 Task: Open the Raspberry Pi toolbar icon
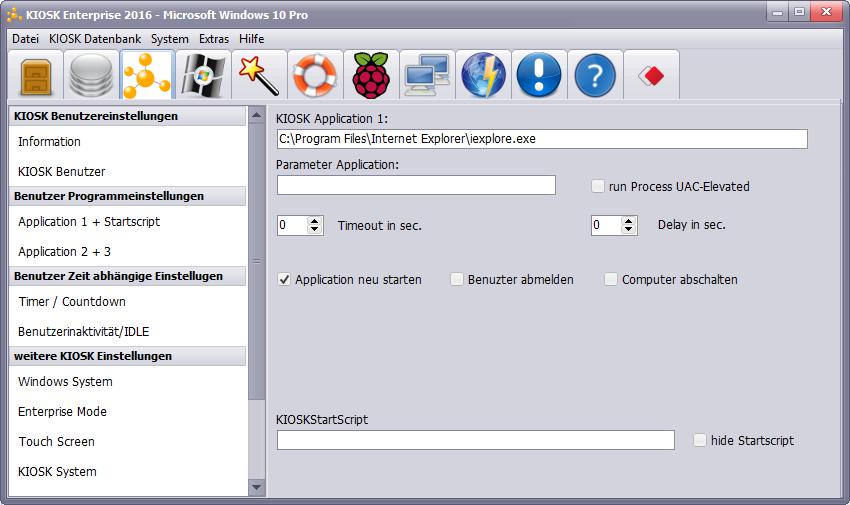(x=371, y=76)
